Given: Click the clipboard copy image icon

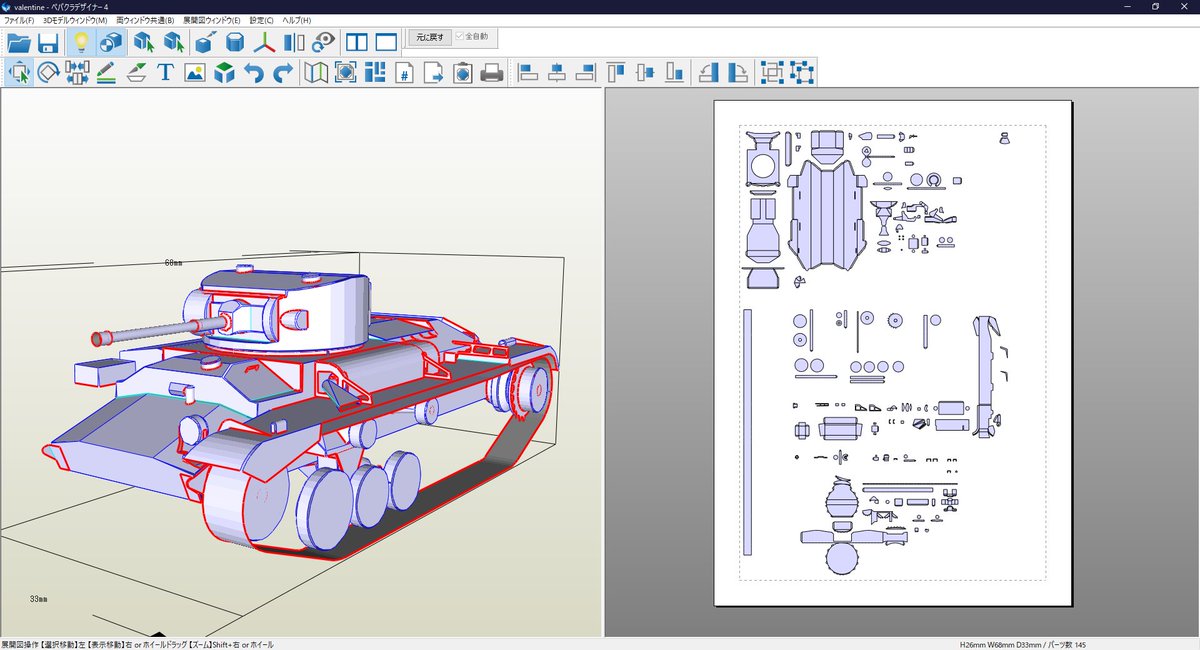Looking at the screenshot, I should pyautogui.click(x=463, y=73).
